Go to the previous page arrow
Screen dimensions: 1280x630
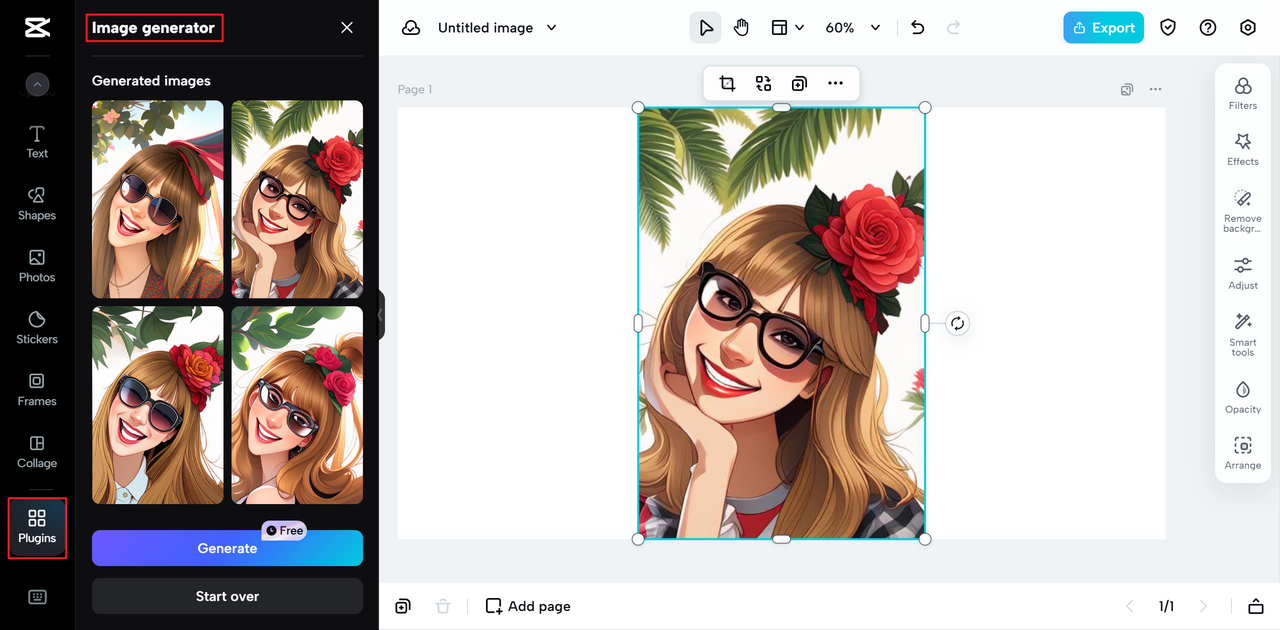click(x=1130, y=606)
